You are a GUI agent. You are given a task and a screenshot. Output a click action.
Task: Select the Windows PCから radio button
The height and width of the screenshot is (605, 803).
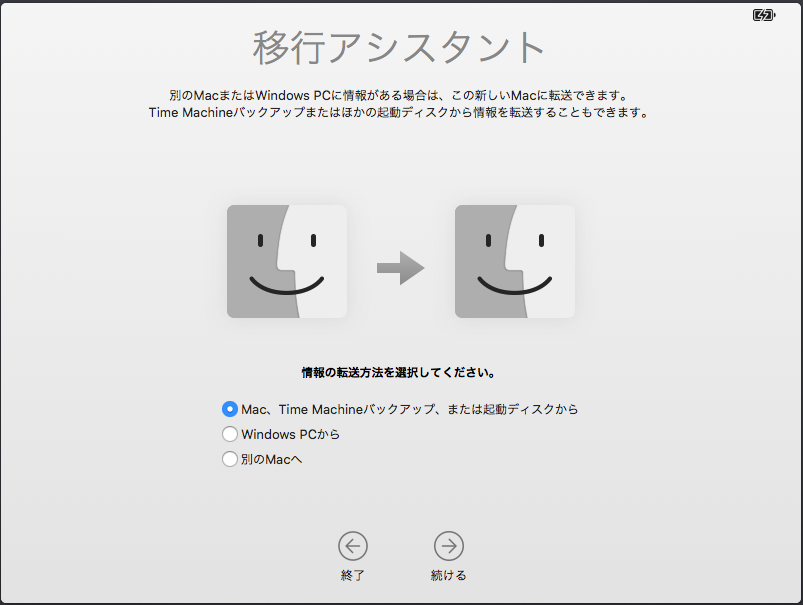(229, 434)
